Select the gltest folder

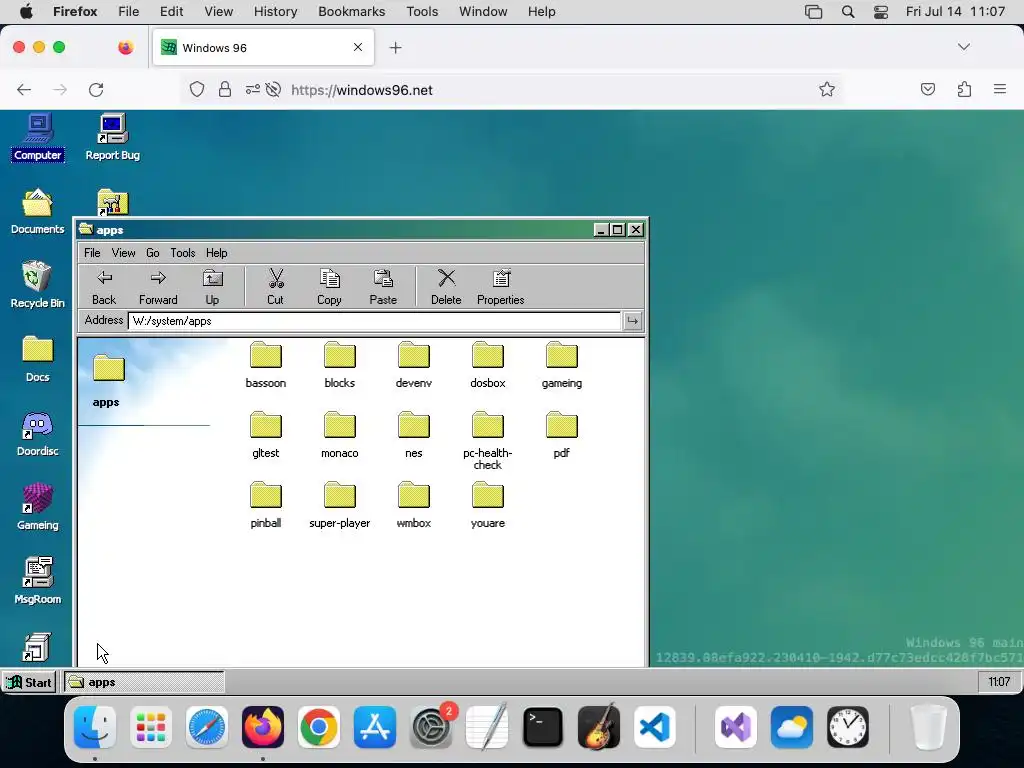(x=266, y=435)
